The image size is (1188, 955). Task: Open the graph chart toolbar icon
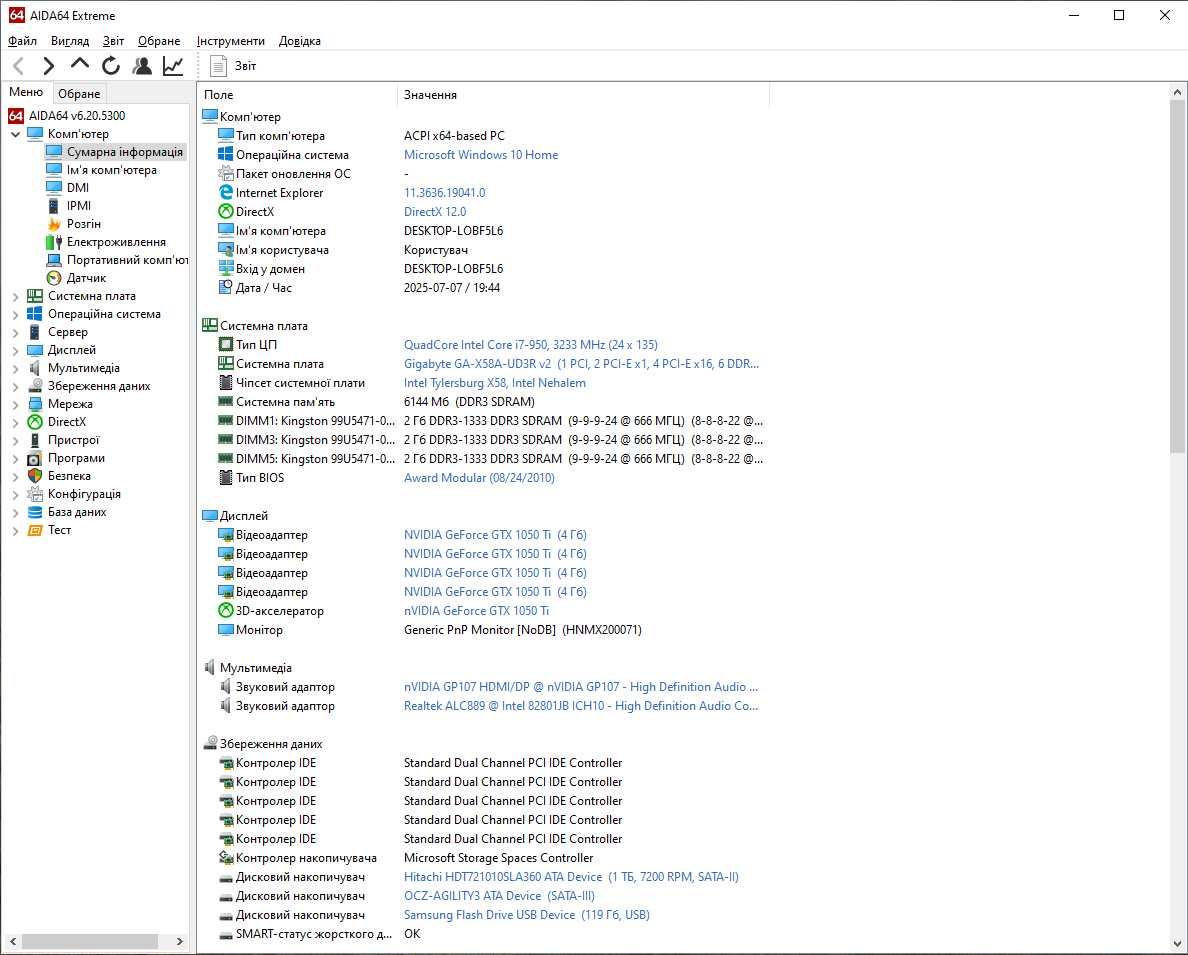(x=173, y=67)
